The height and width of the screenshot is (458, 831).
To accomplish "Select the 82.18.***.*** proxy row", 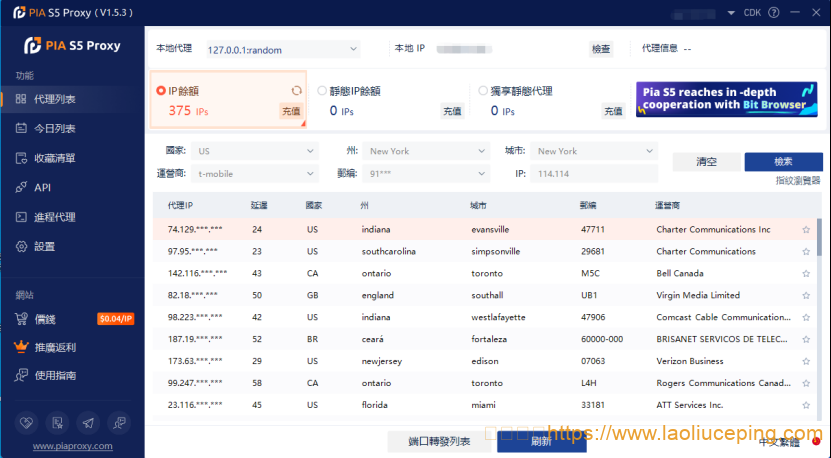I will 484,295.
